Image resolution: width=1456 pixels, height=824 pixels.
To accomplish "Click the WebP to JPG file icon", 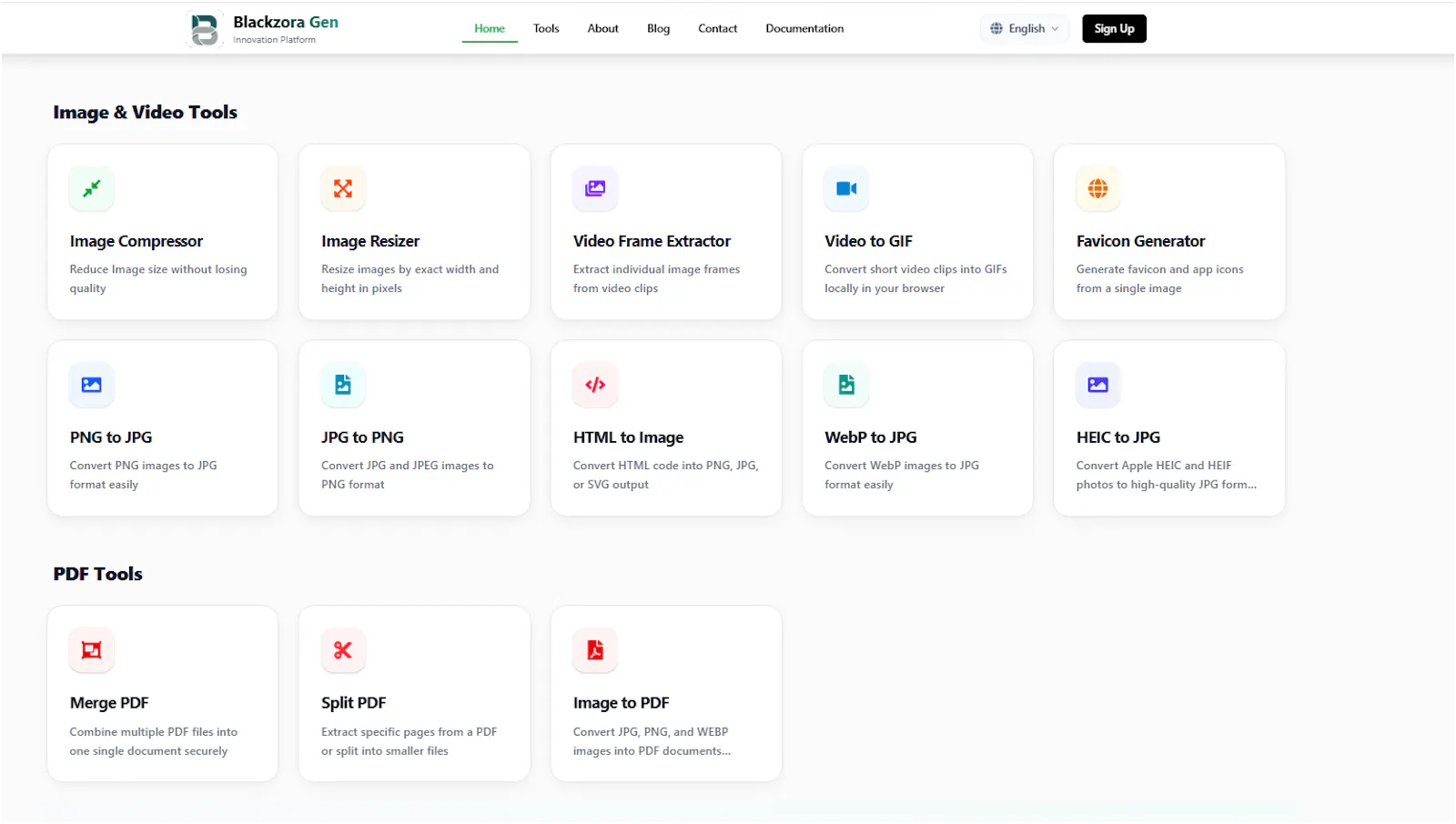I will pos(846,385).
